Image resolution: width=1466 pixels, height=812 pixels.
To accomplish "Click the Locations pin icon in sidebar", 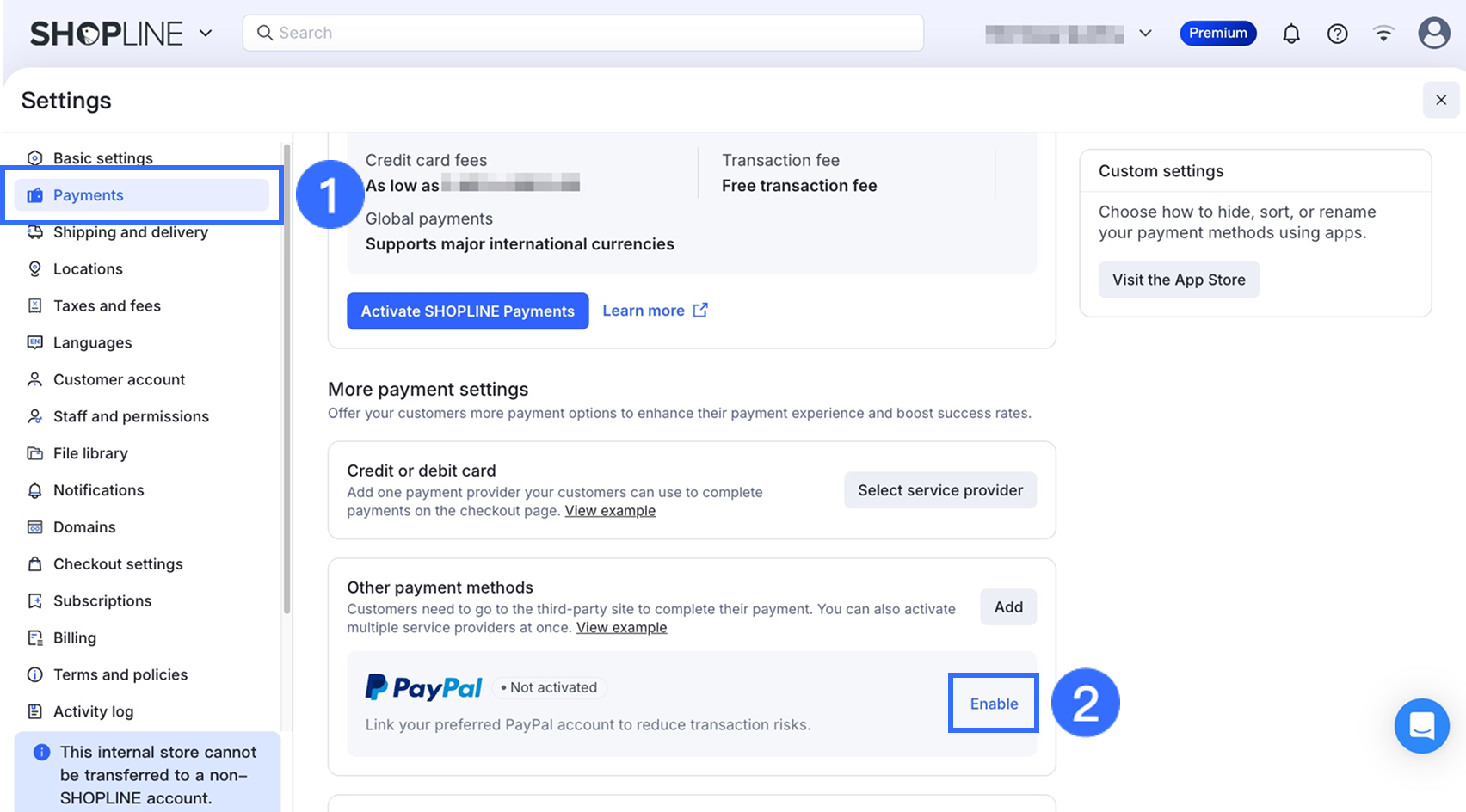I will coord(35,269).
